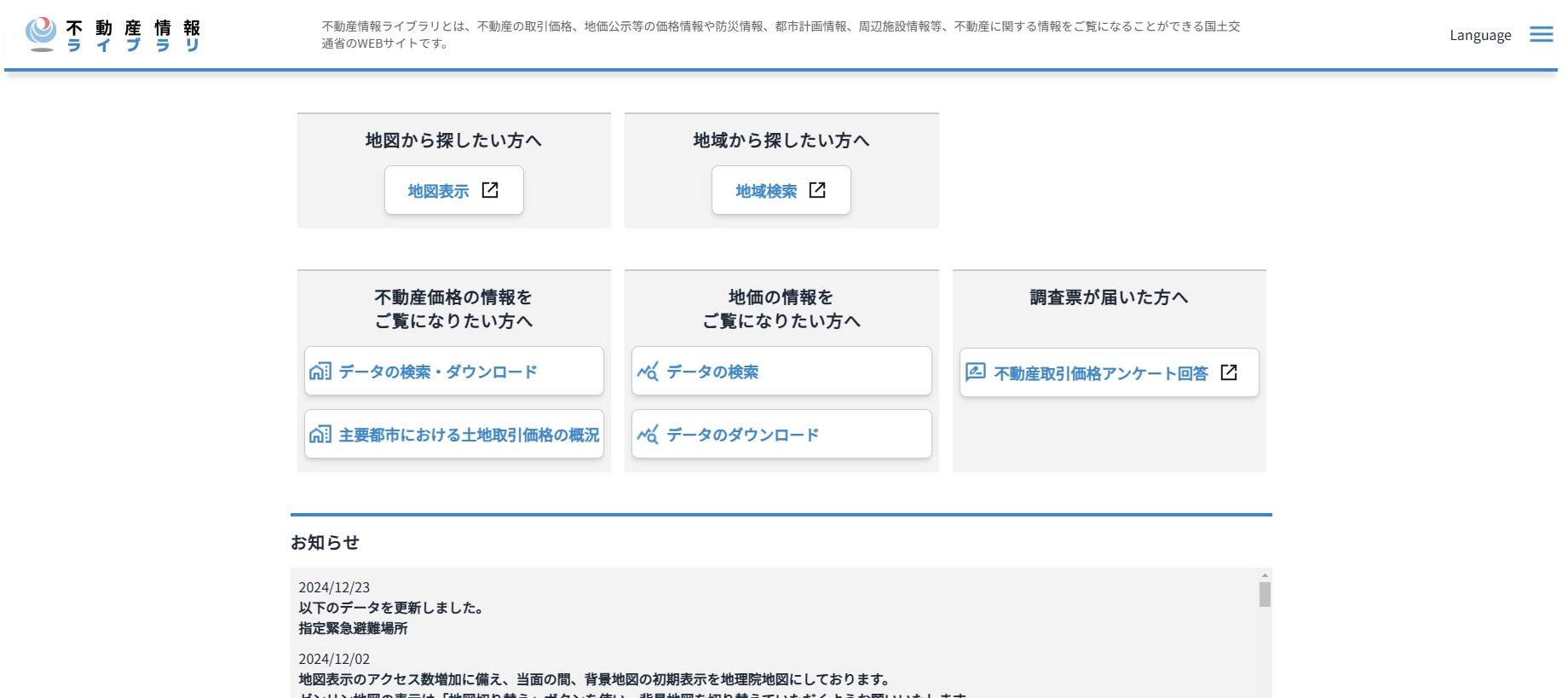Open 地図表示 map view button
The width and height of the screenshot is (1568, 698).
[x=453, y=190]
